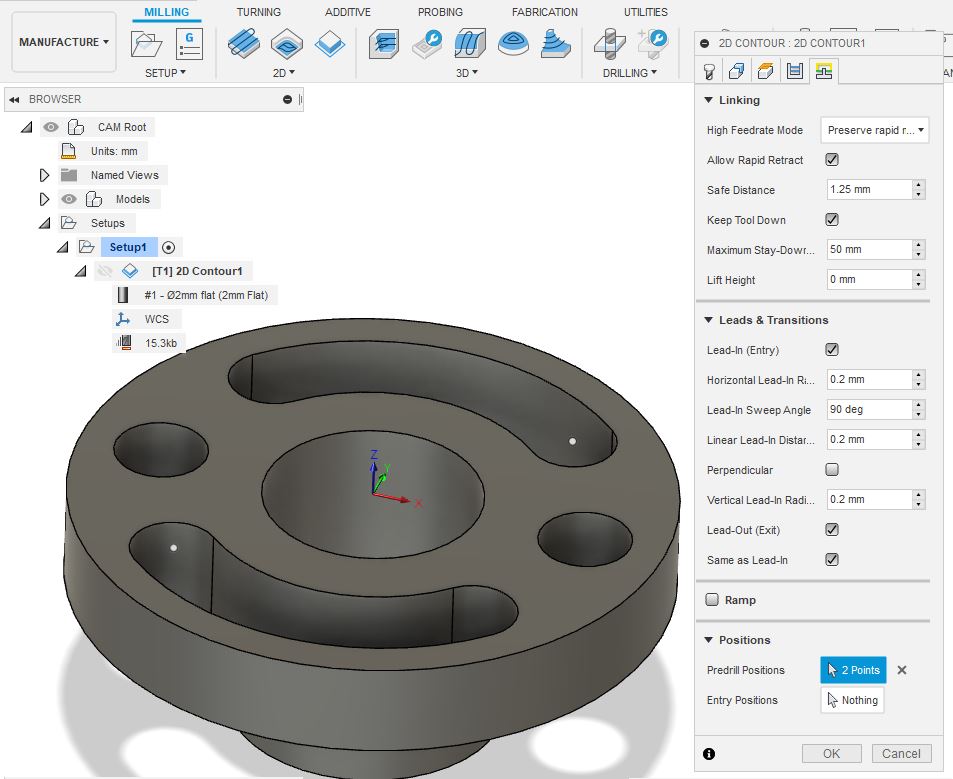Select the 2D Pocket milling tool
953x779 pixels.
point(287,44)
